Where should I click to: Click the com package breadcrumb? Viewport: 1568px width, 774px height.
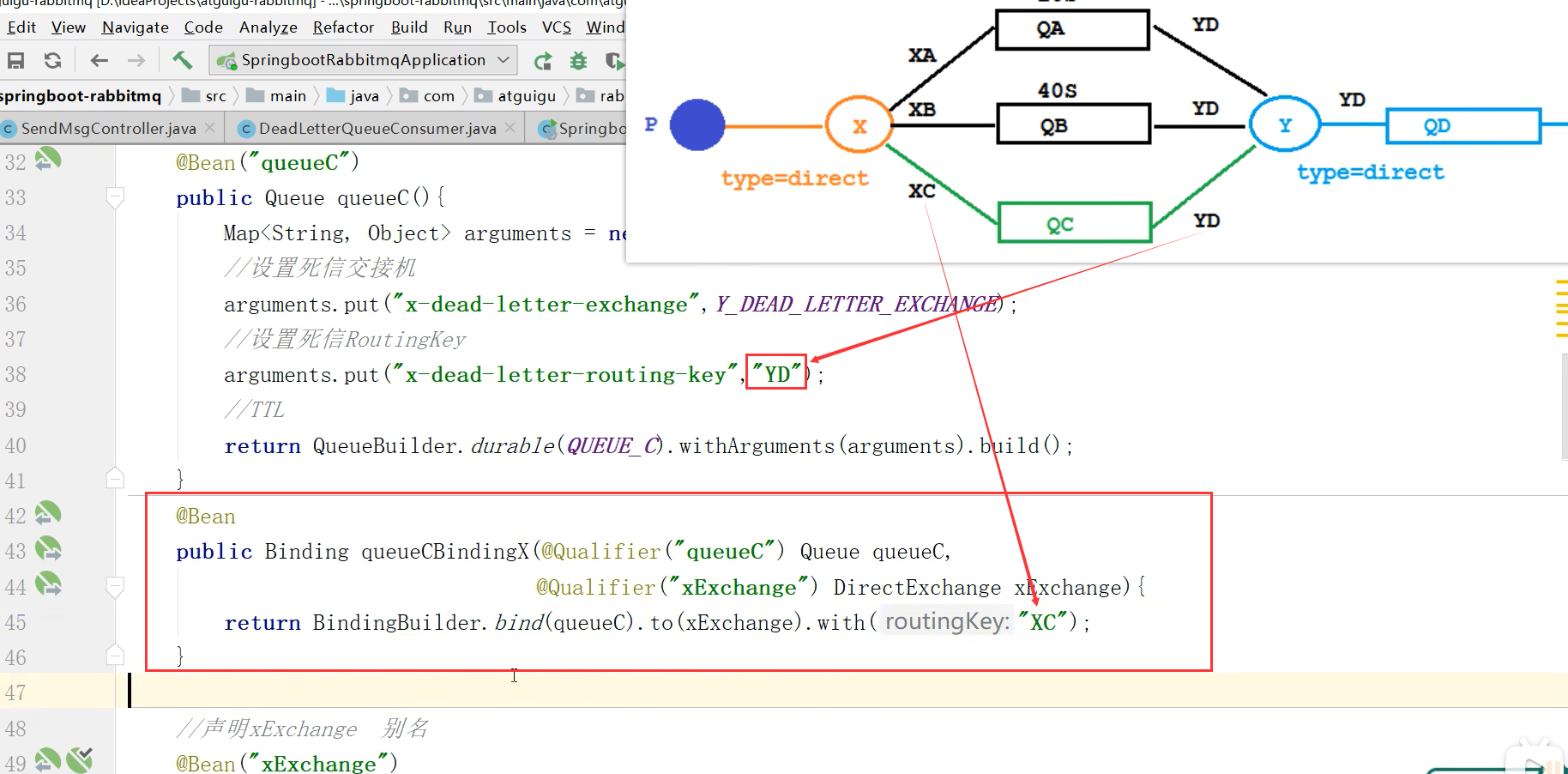(x=428, y=95)
